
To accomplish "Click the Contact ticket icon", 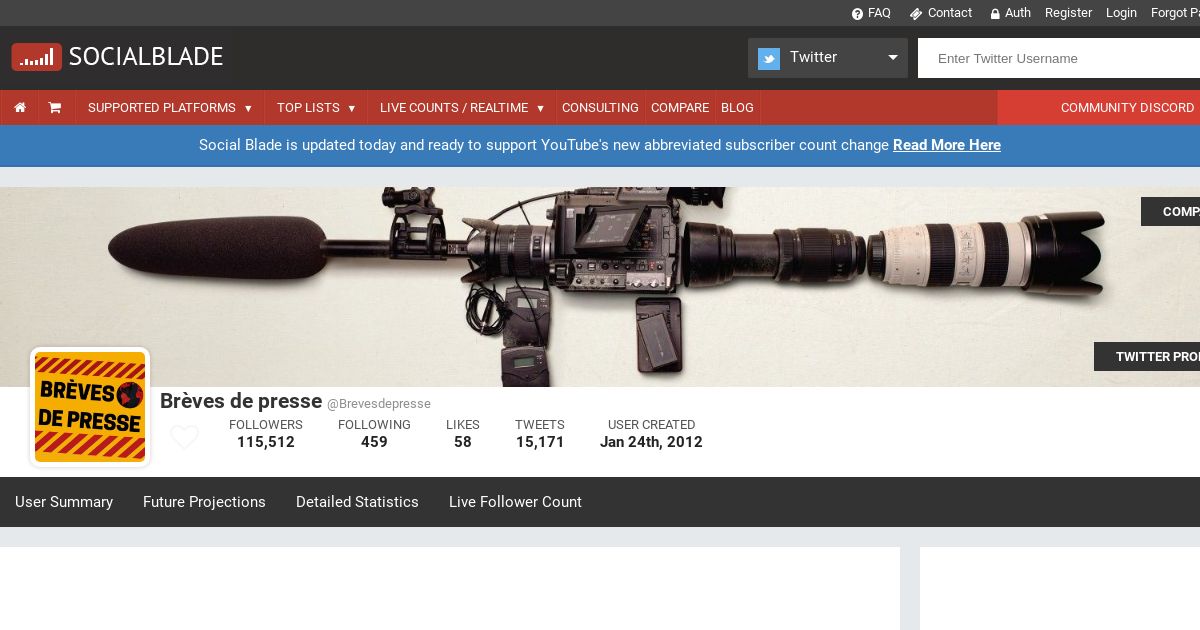I will pos(916,14).
